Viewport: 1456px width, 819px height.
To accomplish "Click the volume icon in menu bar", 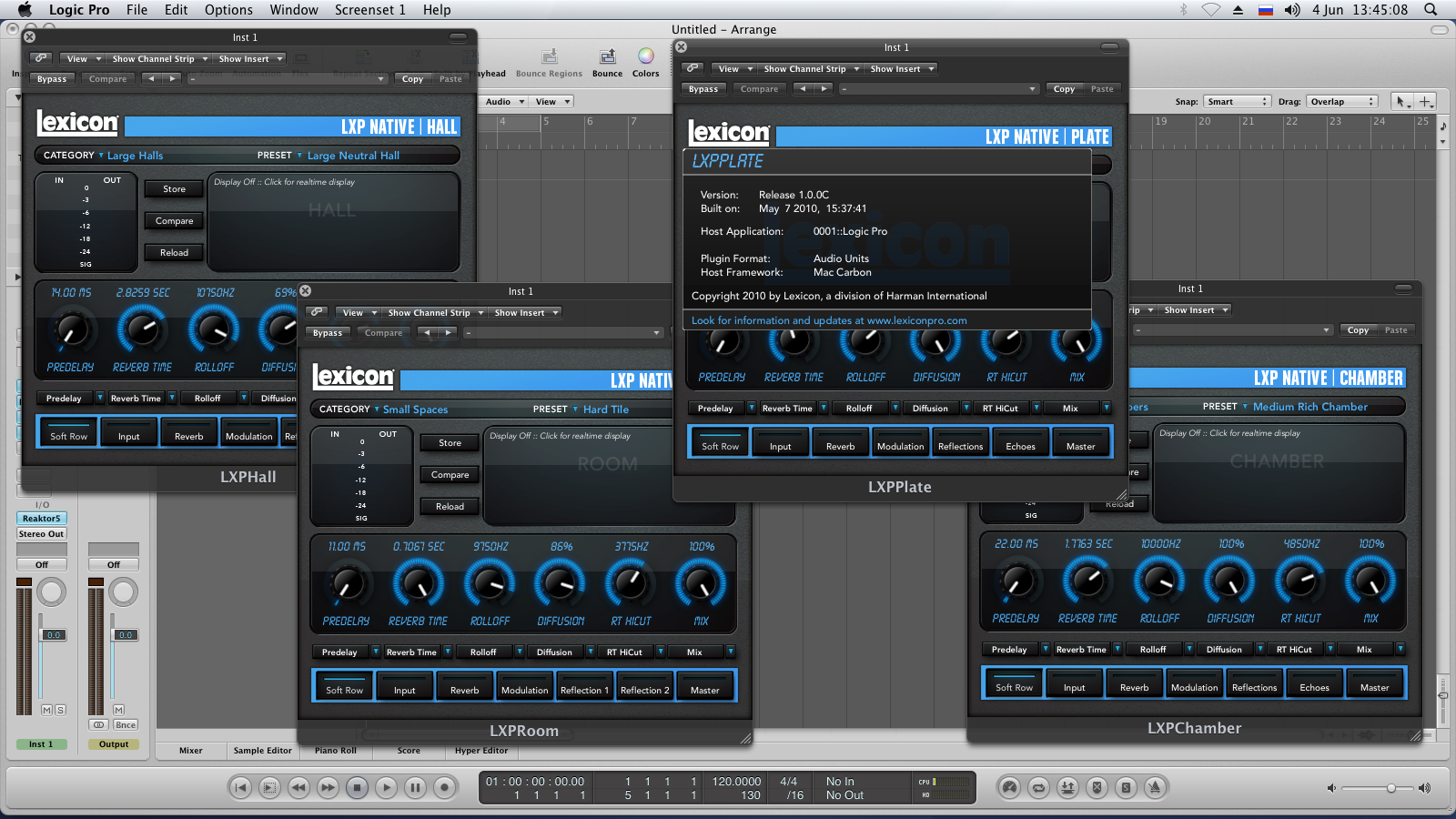I will click(1292, 10).
